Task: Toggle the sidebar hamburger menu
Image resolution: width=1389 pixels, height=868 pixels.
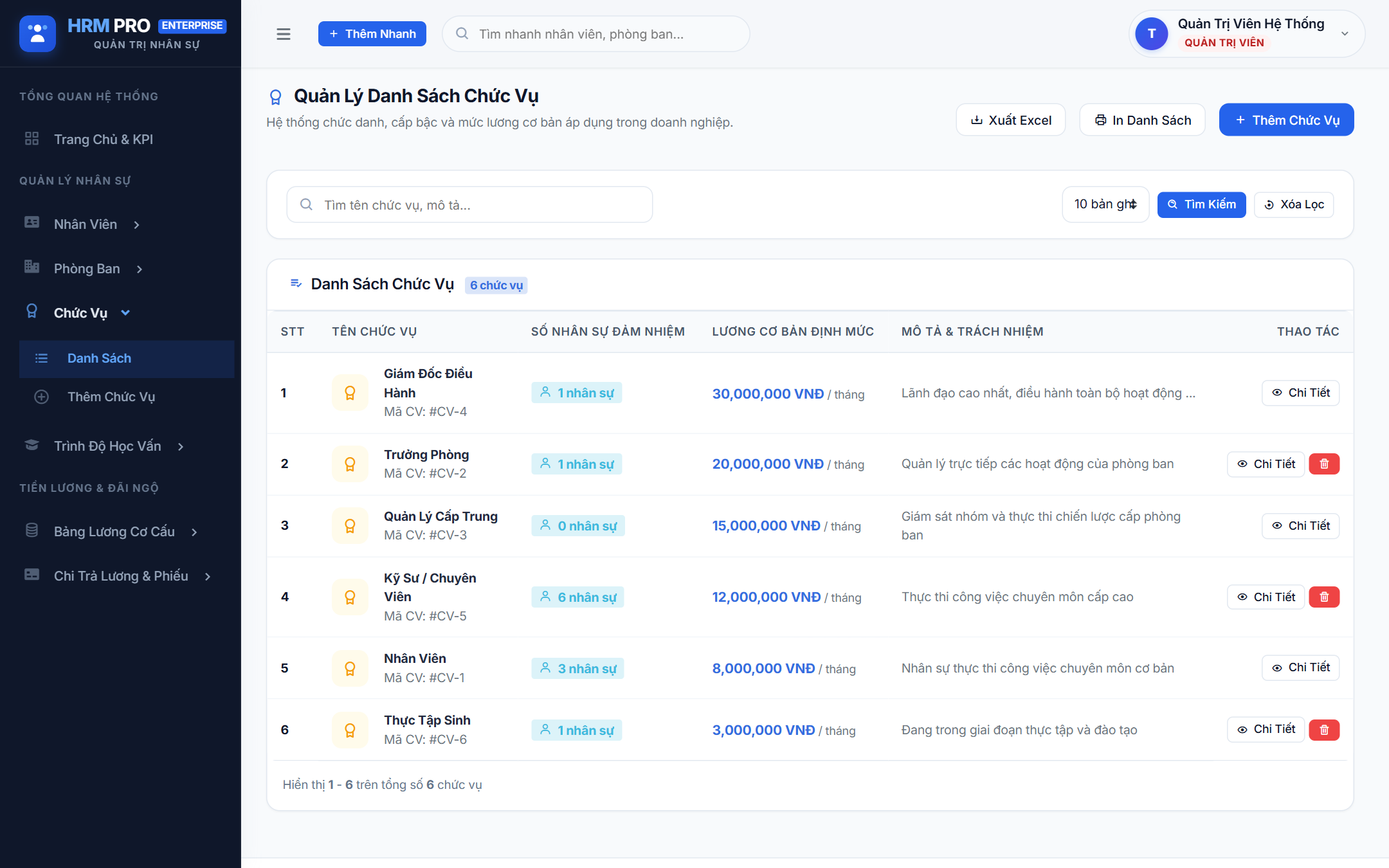Action: (x=284, y=34)
